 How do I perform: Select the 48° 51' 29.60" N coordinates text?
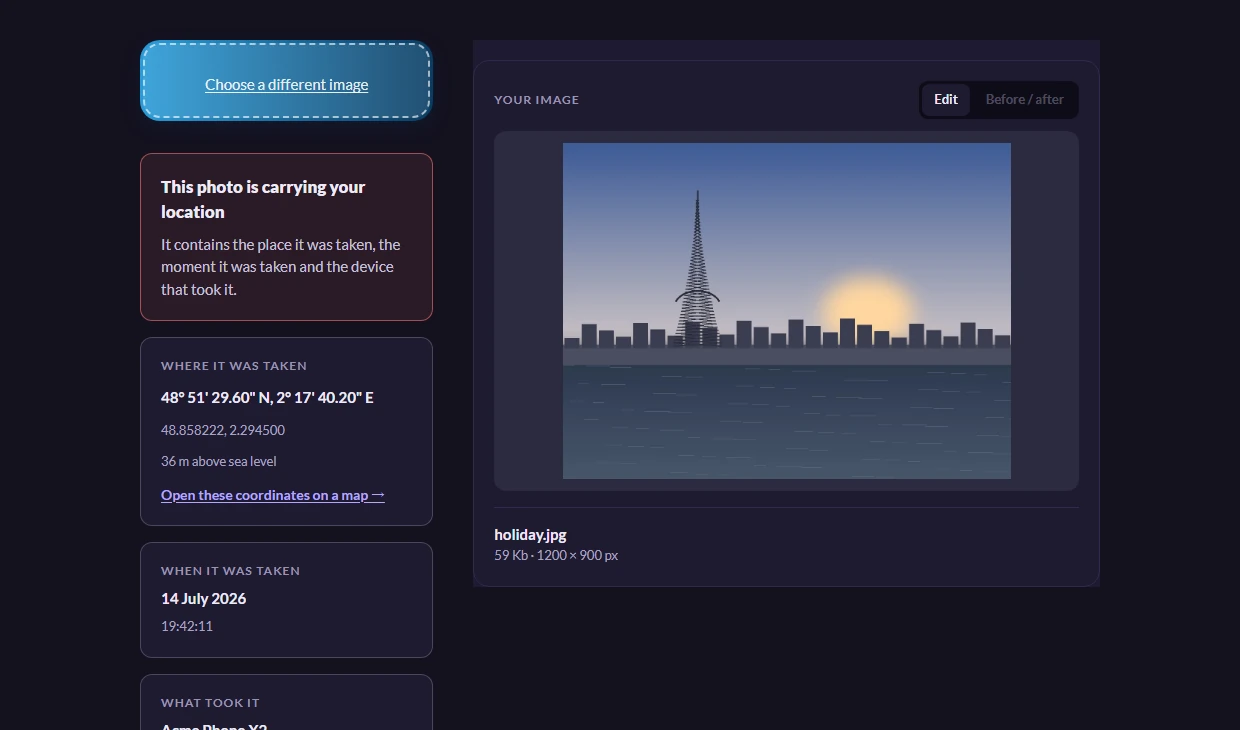click(x=267, y=398)
